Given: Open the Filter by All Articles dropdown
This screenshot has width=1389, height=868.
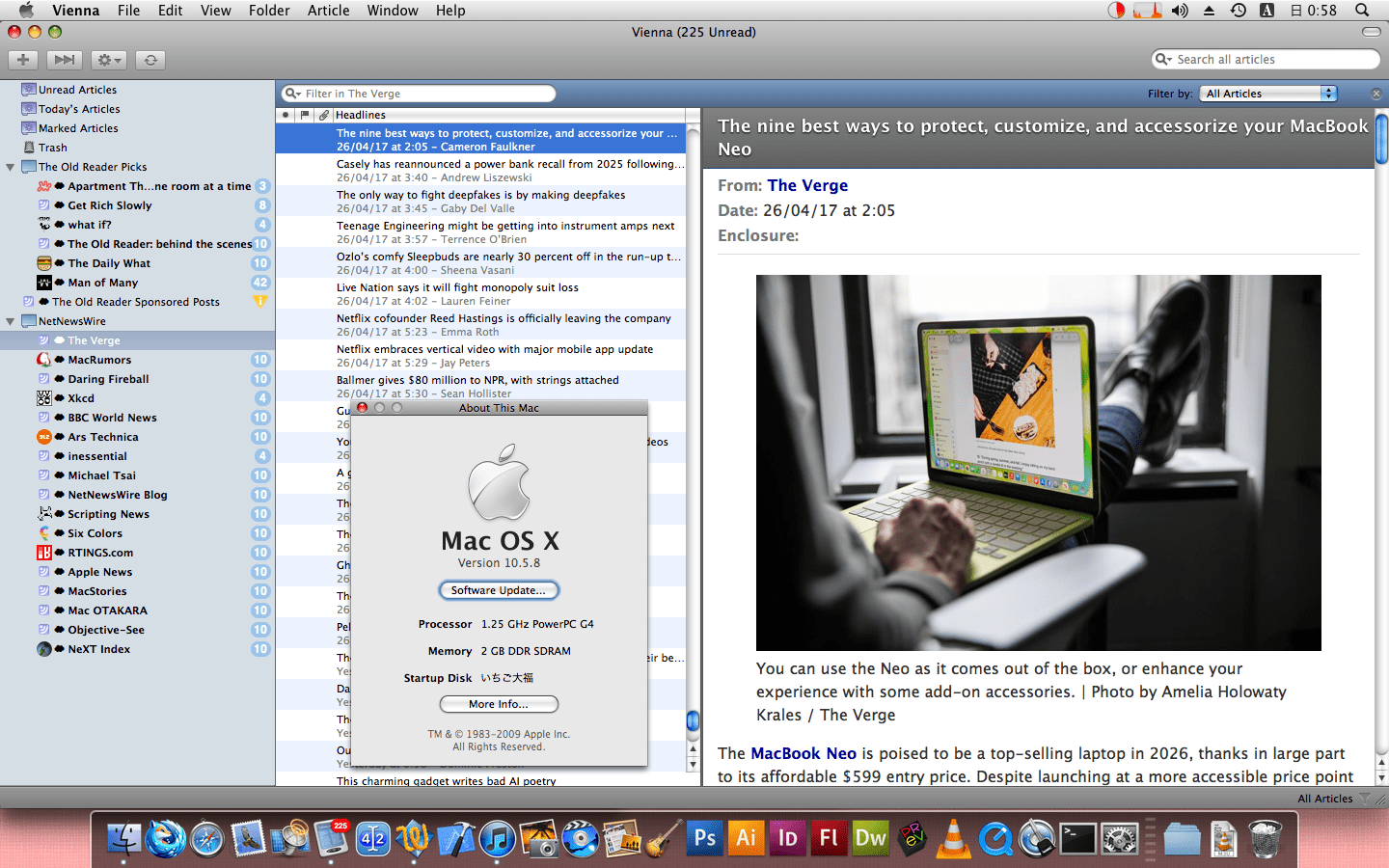Looking at the screenshot, I should tap(1268, 94).
